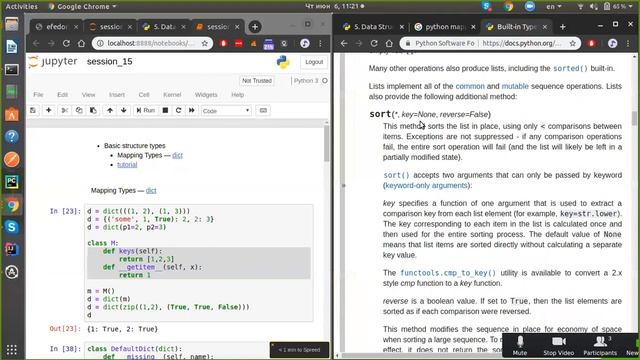
Task: Show applications grid in Ubuntu dock
Action: 12,349
